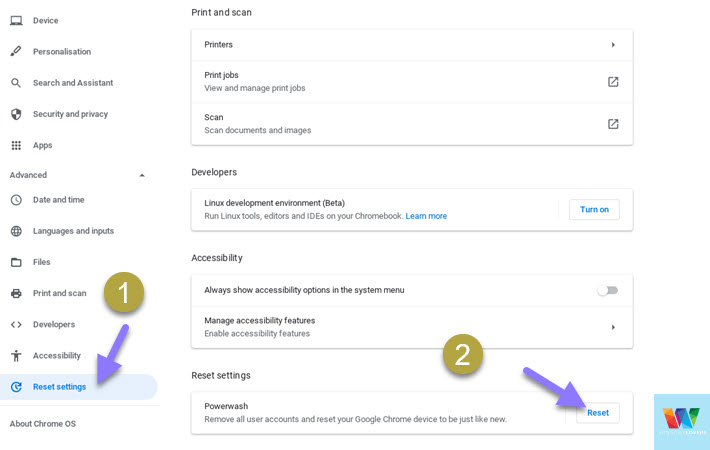
Task: Collapse the Advanced section arrow
Action: [x=142, y=175]
